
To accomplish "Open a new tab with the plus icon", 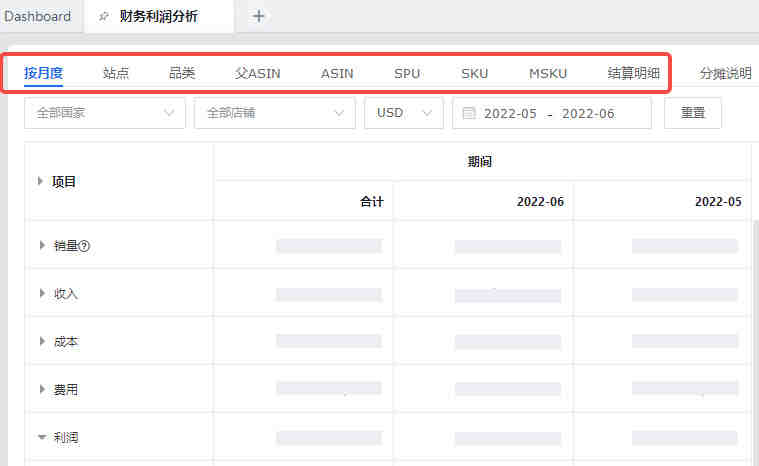I will (x=258, y=16).
